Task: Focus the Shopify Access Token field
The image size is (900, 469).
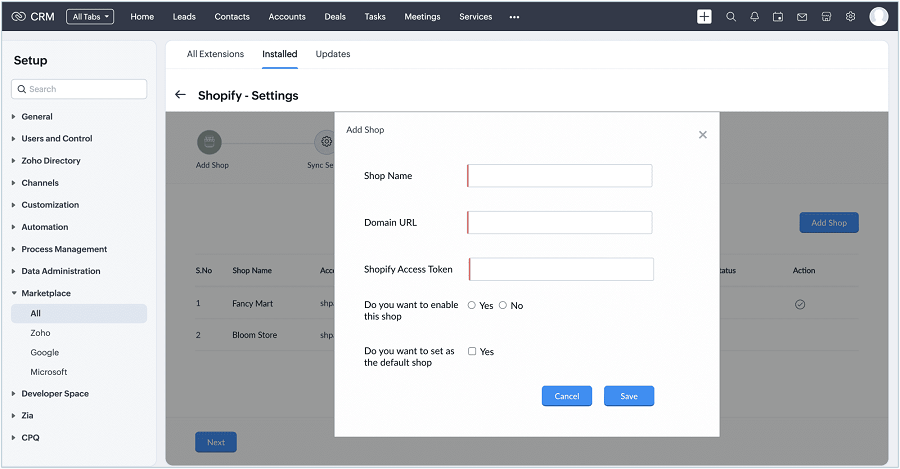Action: (x=561, y=269)
